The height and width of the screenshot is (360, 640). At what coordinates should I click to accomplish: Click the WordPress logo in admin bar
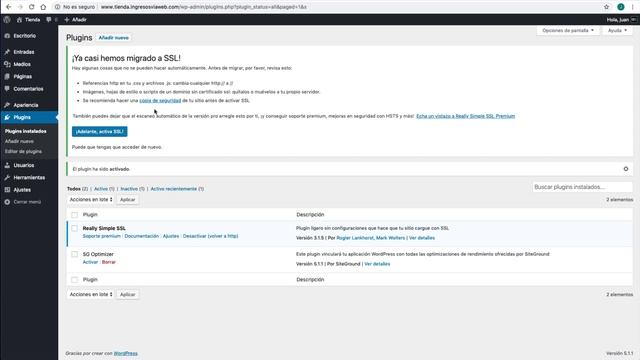coord(7,20)
